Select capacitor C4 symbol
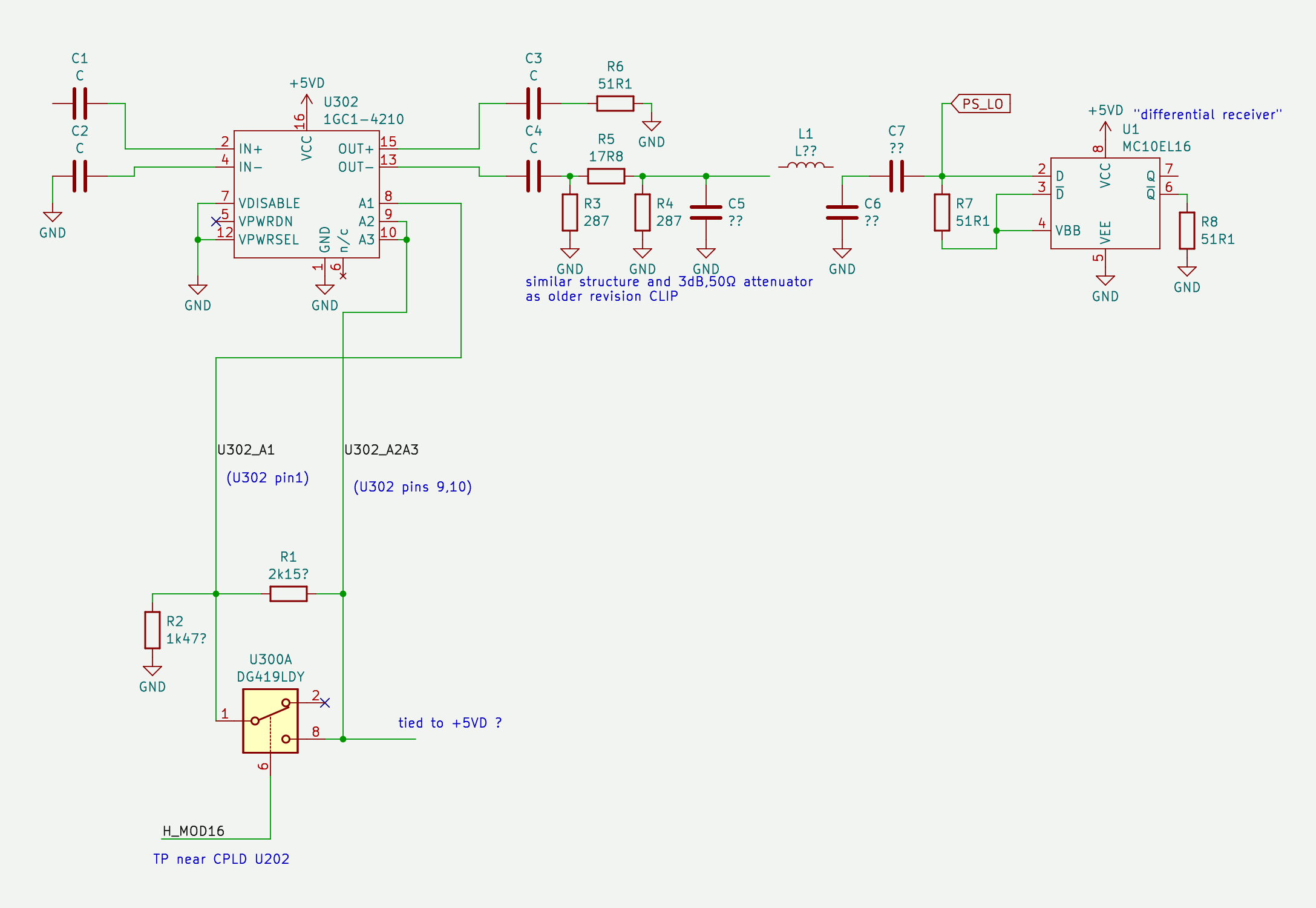 click(534, 176)
